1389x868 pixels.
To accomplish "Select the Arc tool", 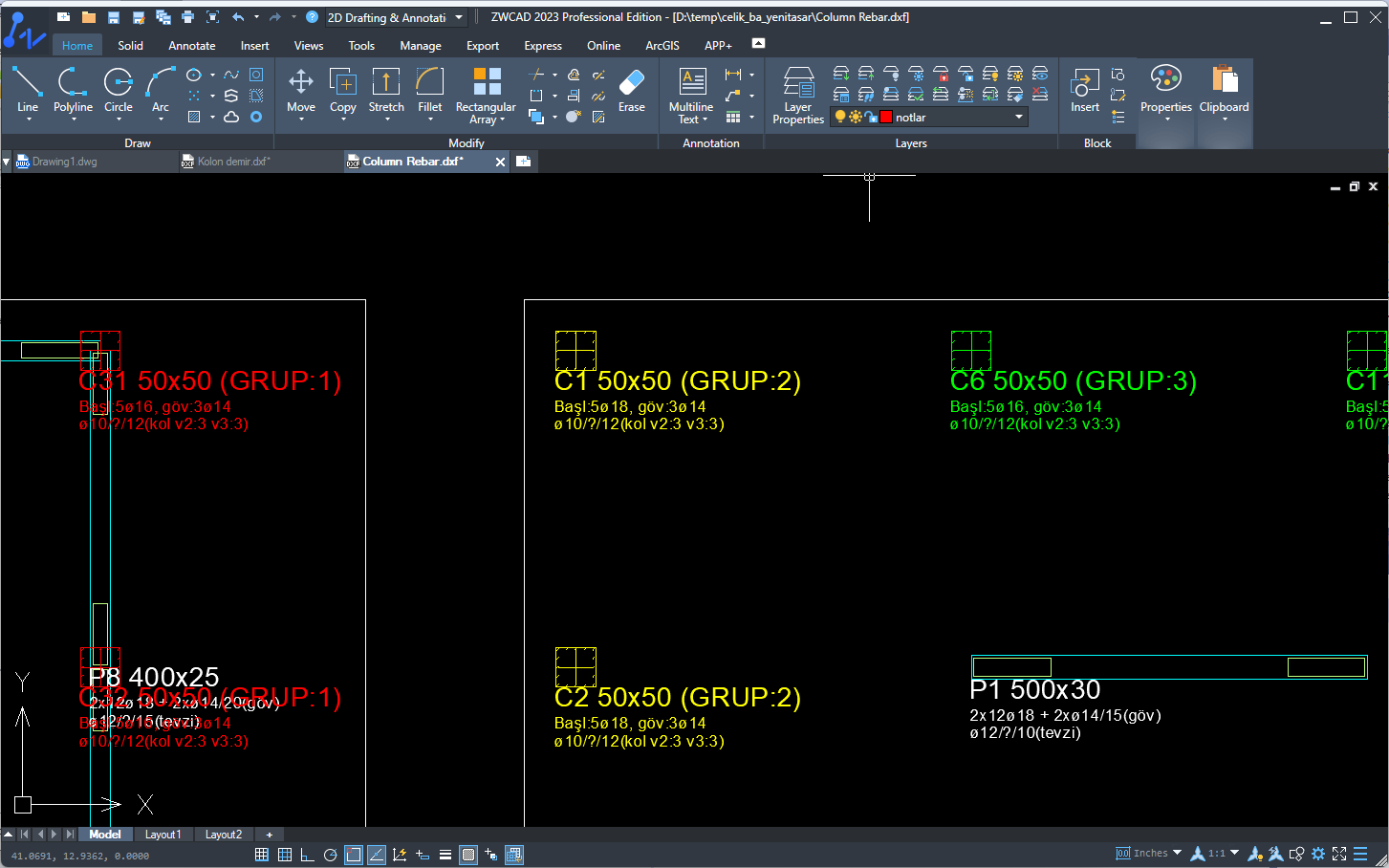I will [161, 90].
